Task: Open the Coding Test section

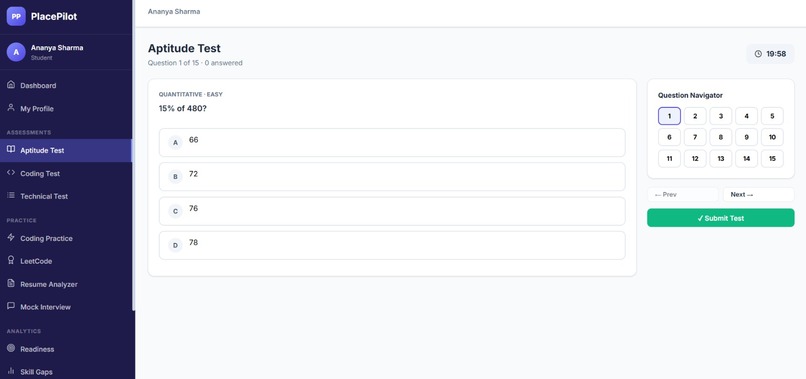Action: coord(66,173)
